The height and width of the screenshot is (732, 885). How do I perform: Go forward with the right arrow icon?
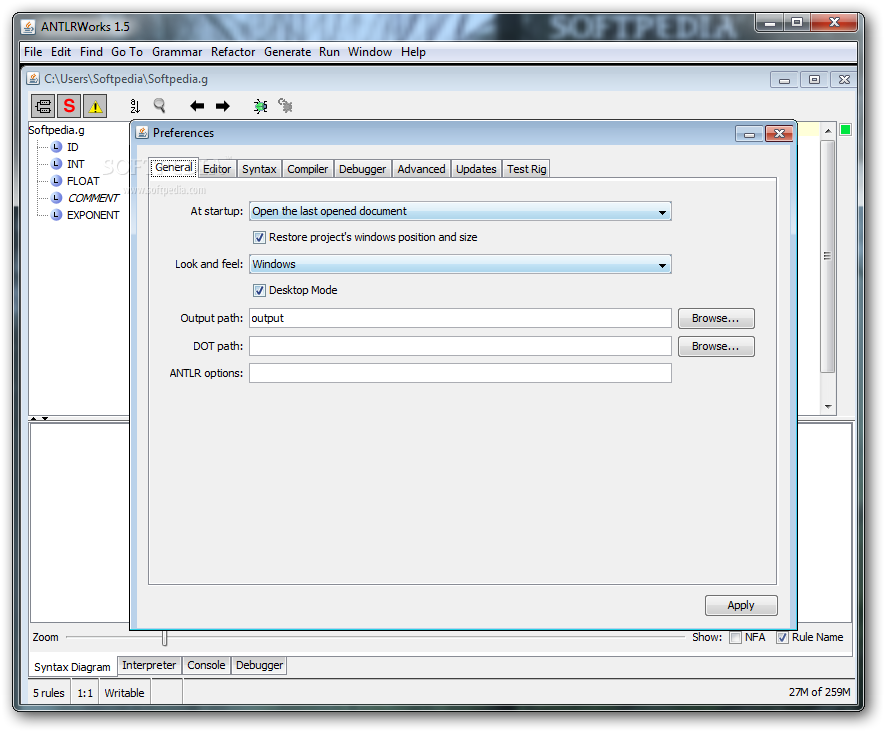[x=223, y=106]
